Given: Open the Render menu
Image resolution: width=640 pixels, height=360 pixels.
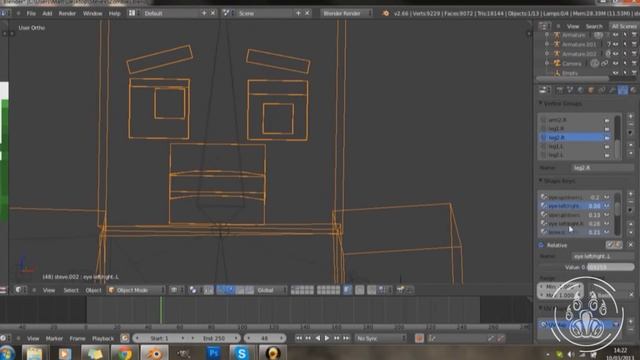Looking at the screenshot, I should click(67, 13).
